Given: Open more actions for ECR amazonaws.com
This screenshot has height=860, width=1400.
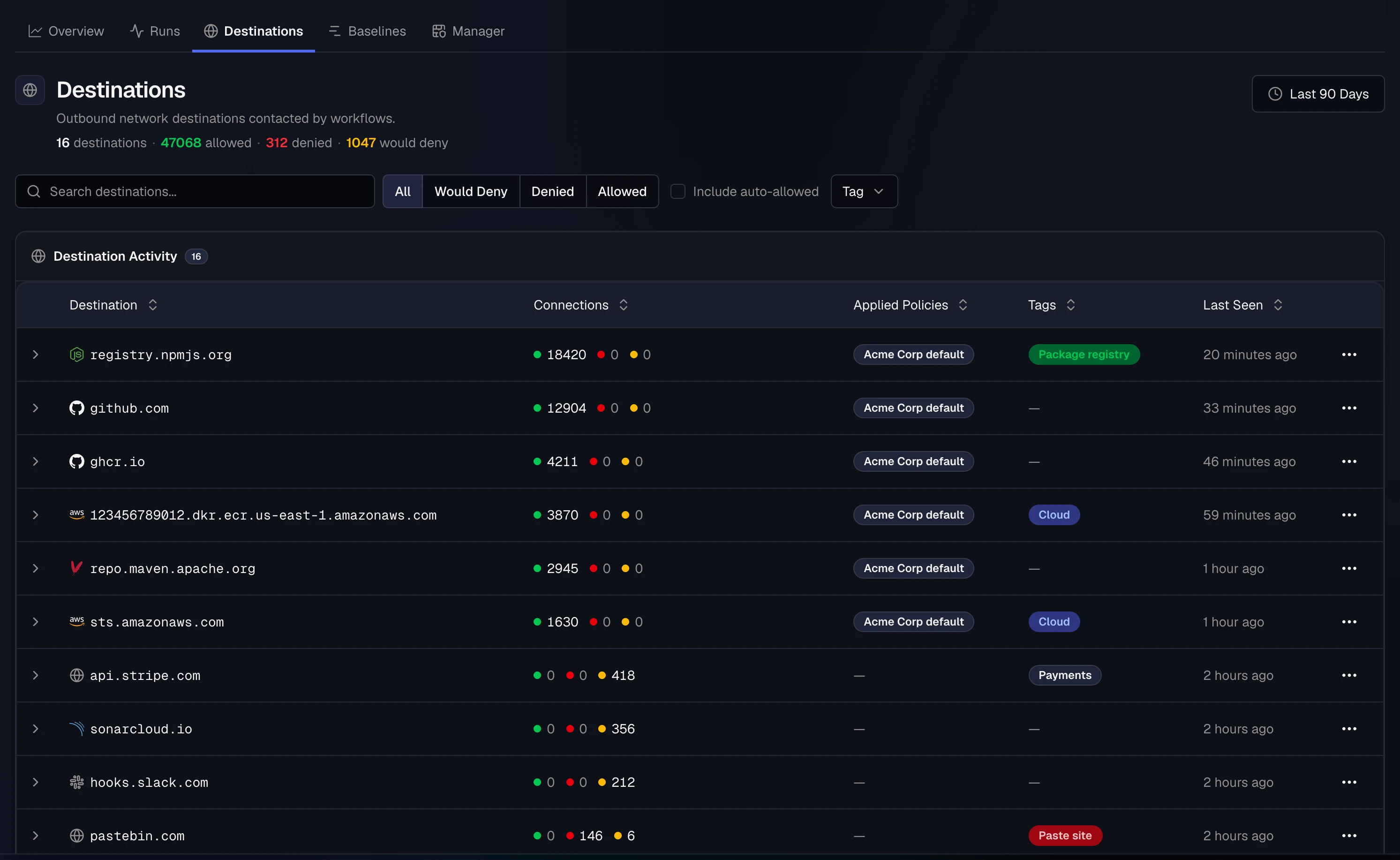Looking at the screenshot, I should coord(1349,515).
